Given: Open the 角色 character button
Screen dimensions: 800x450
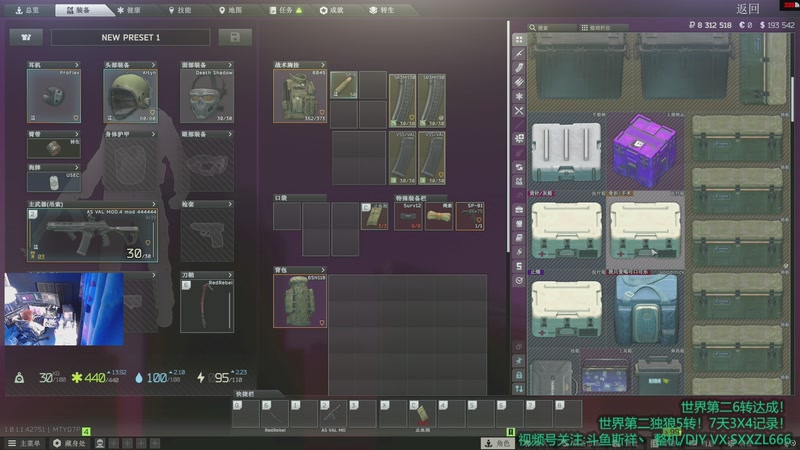Looking at the screenshot, I should (498, 443).
